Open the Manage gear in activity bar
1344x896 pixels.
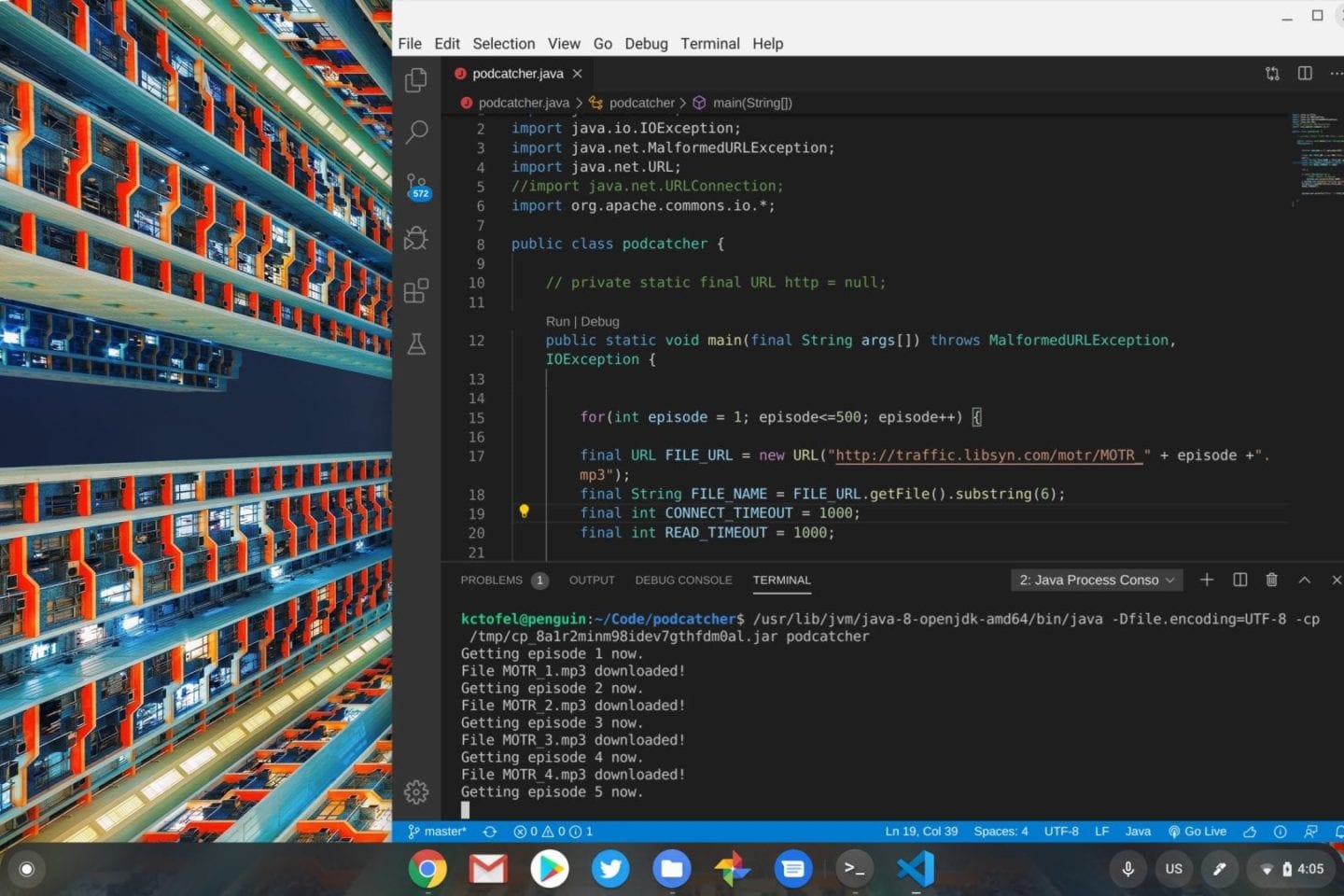point(416,792)
